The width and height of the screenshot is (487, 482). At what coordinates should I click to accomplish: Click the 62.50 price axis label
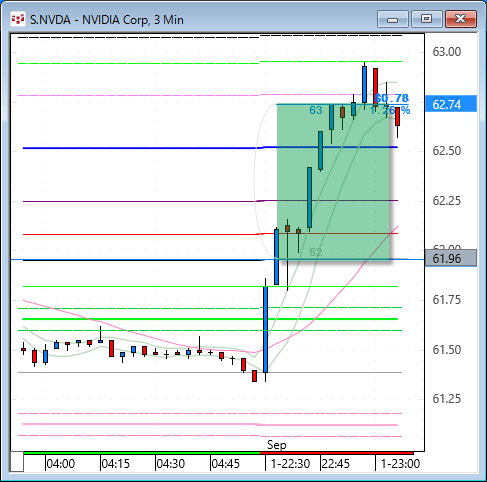447,151
